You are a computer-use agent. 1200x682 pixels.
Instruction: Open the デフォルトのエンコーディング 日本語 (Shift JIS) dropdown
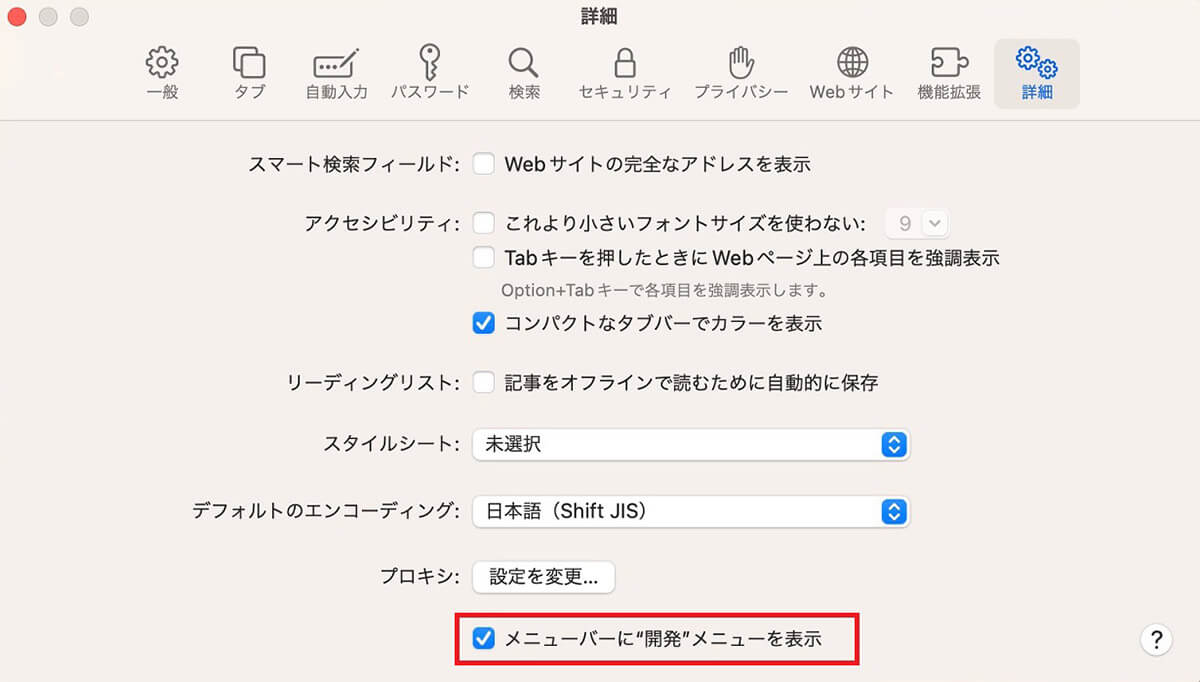pyautogui.click(x=691, y=512)
